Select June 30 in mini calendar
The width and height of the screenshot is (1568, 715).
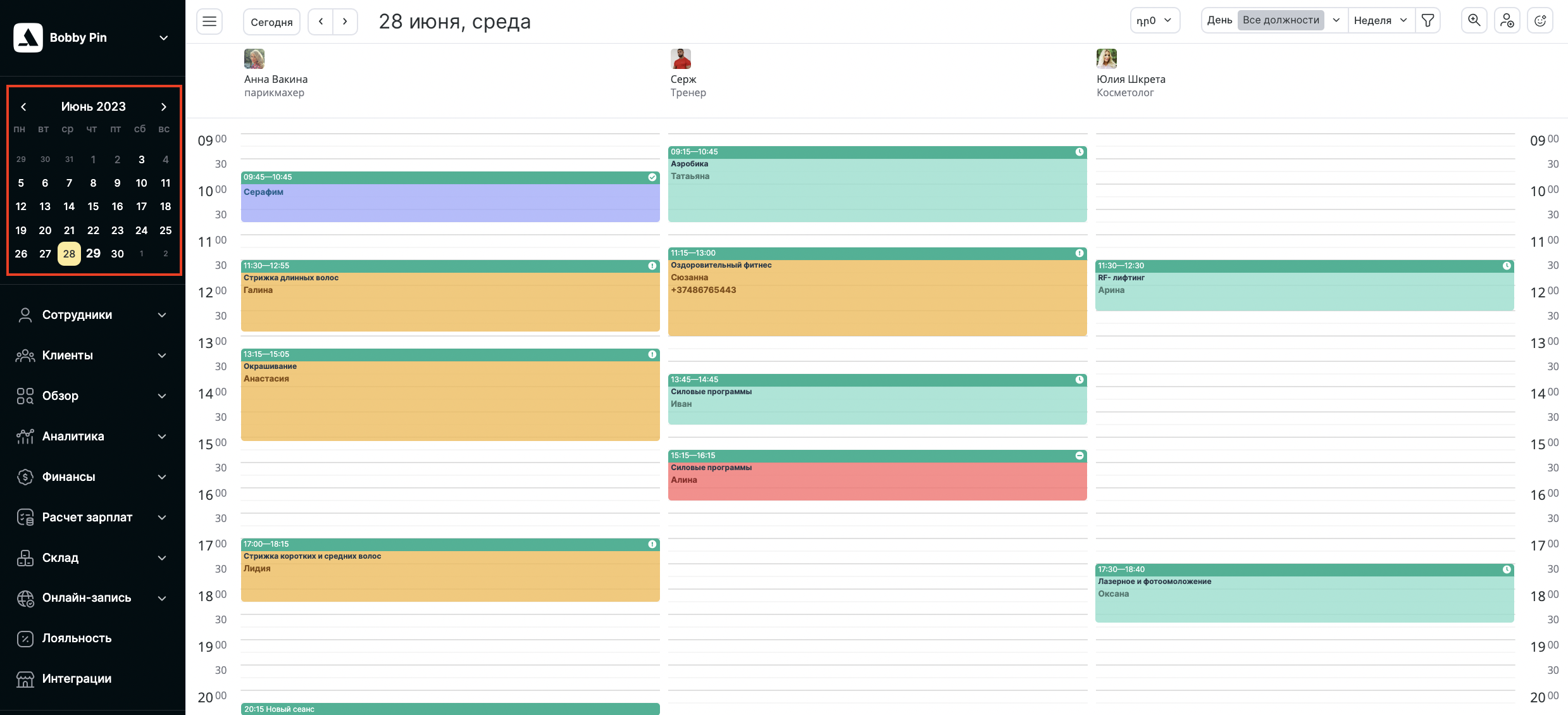(x=117, y=254)
